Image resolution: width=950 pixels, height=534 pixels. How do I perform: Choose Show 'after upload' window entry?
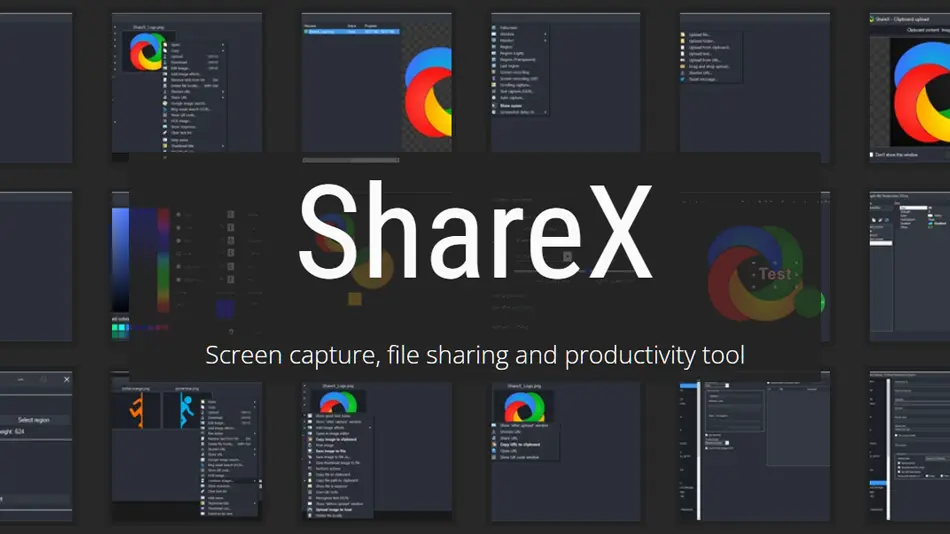[524, 426]
